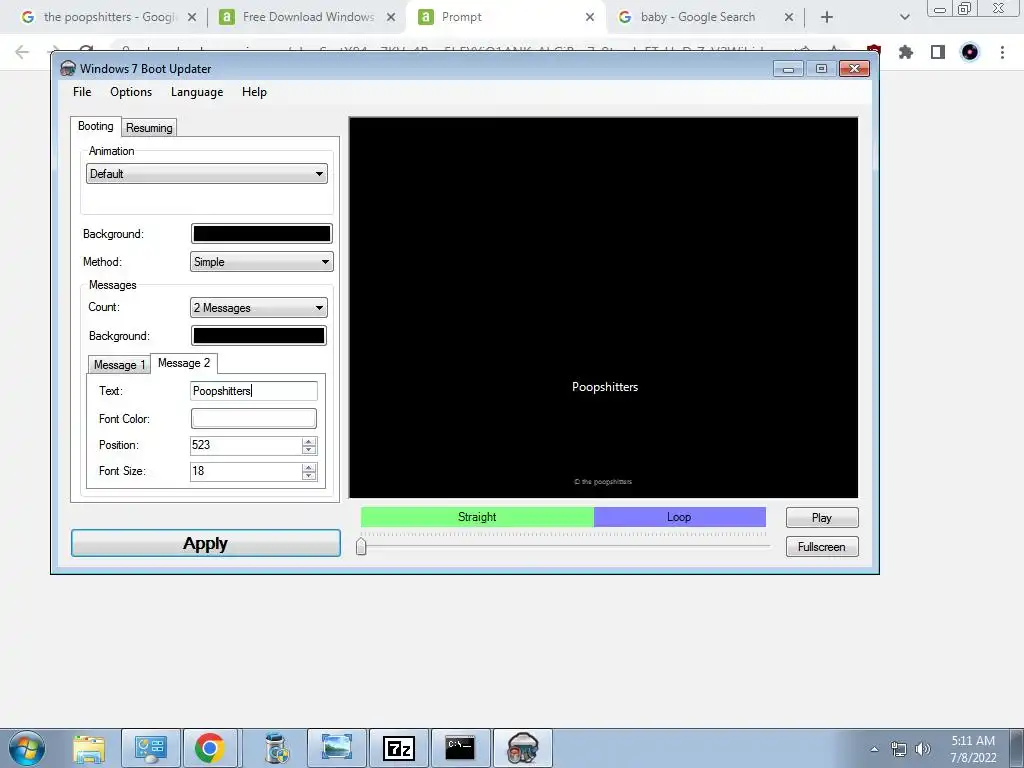Image resolution: width=1024 pixels, height=768 pixels.
Task: Increase the Position value with up arrow
Action: (309, 441)
